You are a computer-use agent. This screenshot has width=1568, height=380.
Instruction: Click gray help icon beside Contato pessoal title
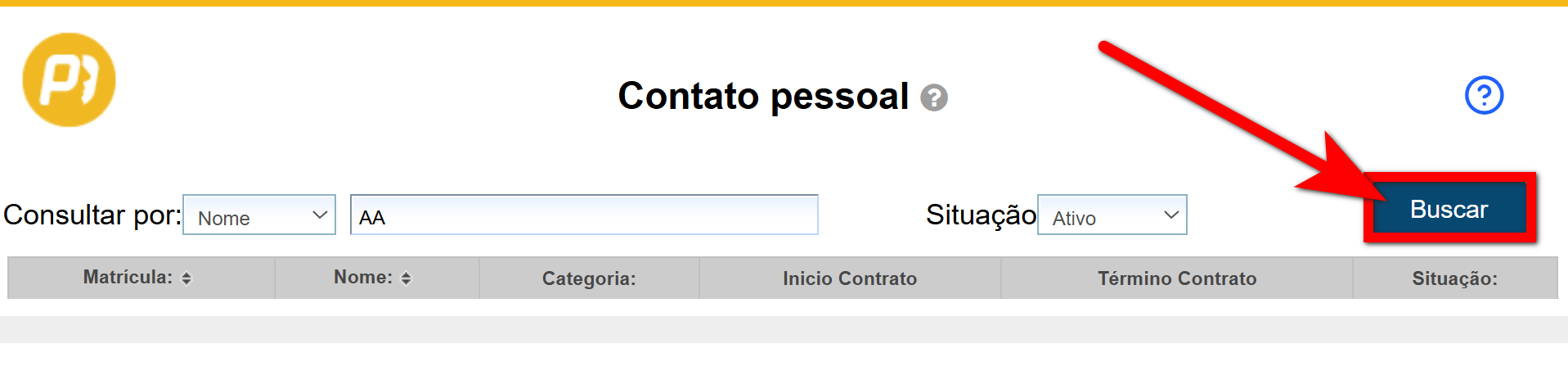point(933,97)
